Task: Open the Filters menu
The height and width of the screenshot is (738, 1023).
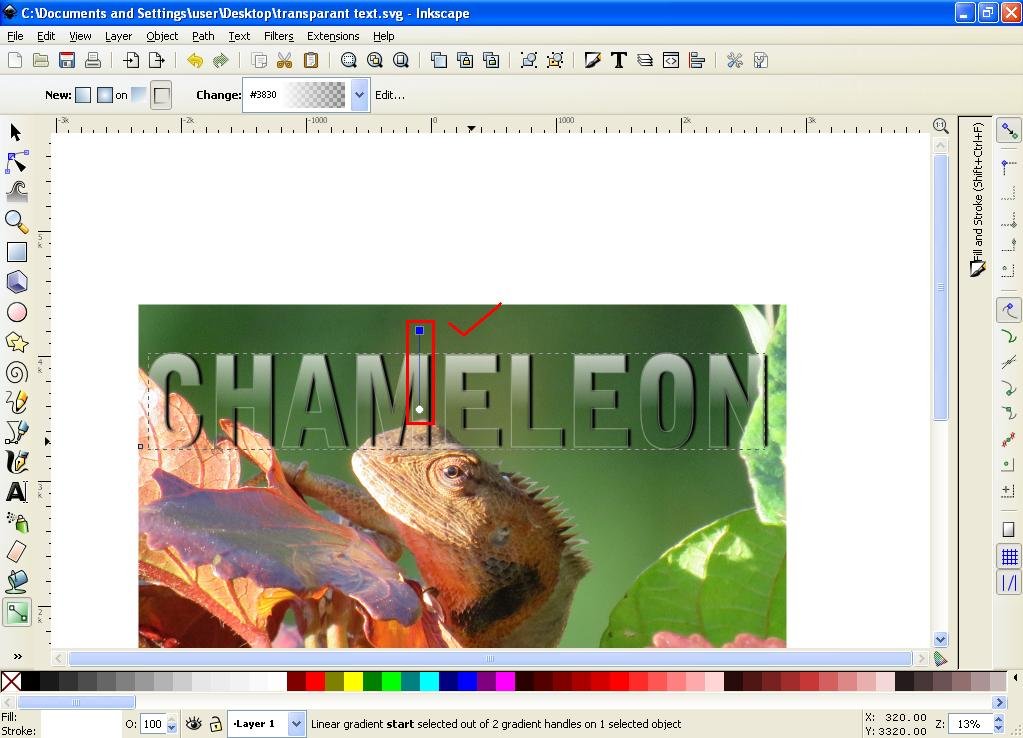Action: (x=278, y=36)
